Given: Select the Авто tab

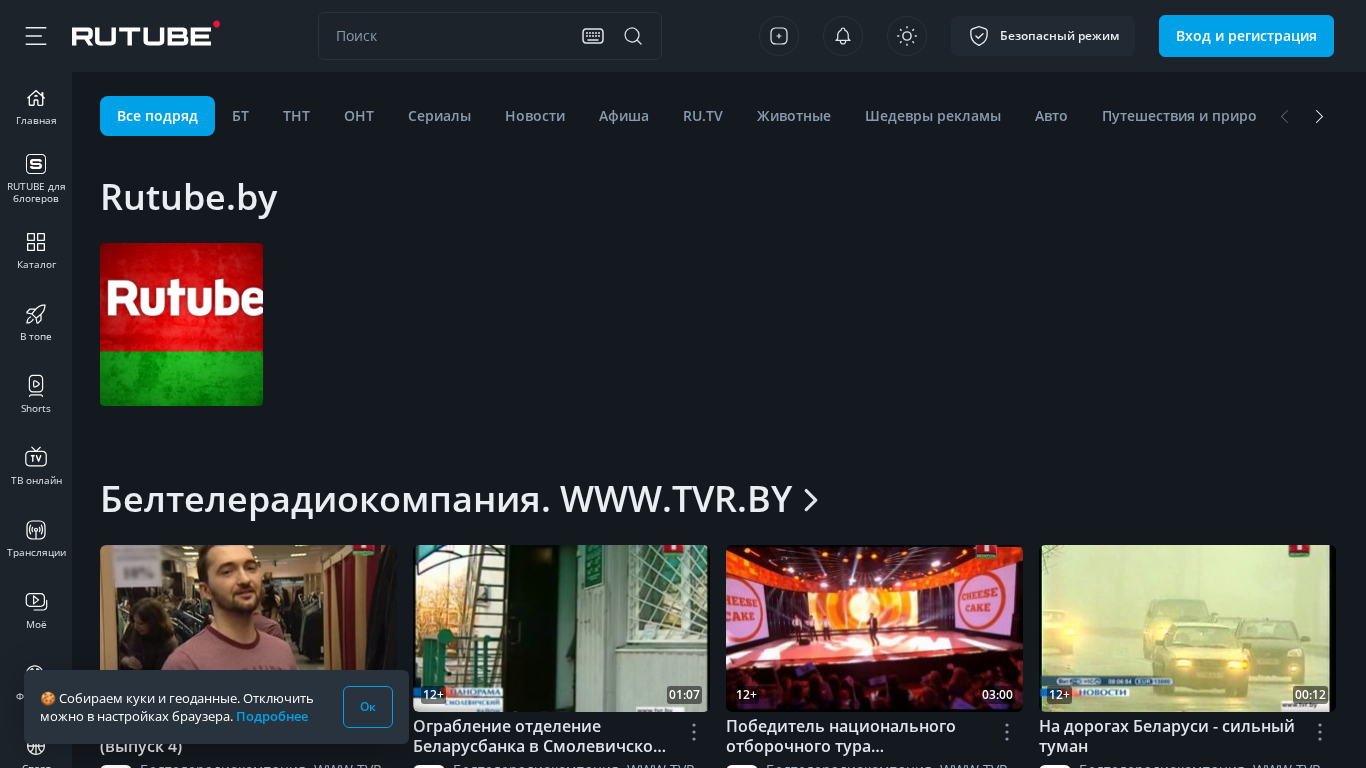Looking at the screenshot, I should coord(1051,116).
